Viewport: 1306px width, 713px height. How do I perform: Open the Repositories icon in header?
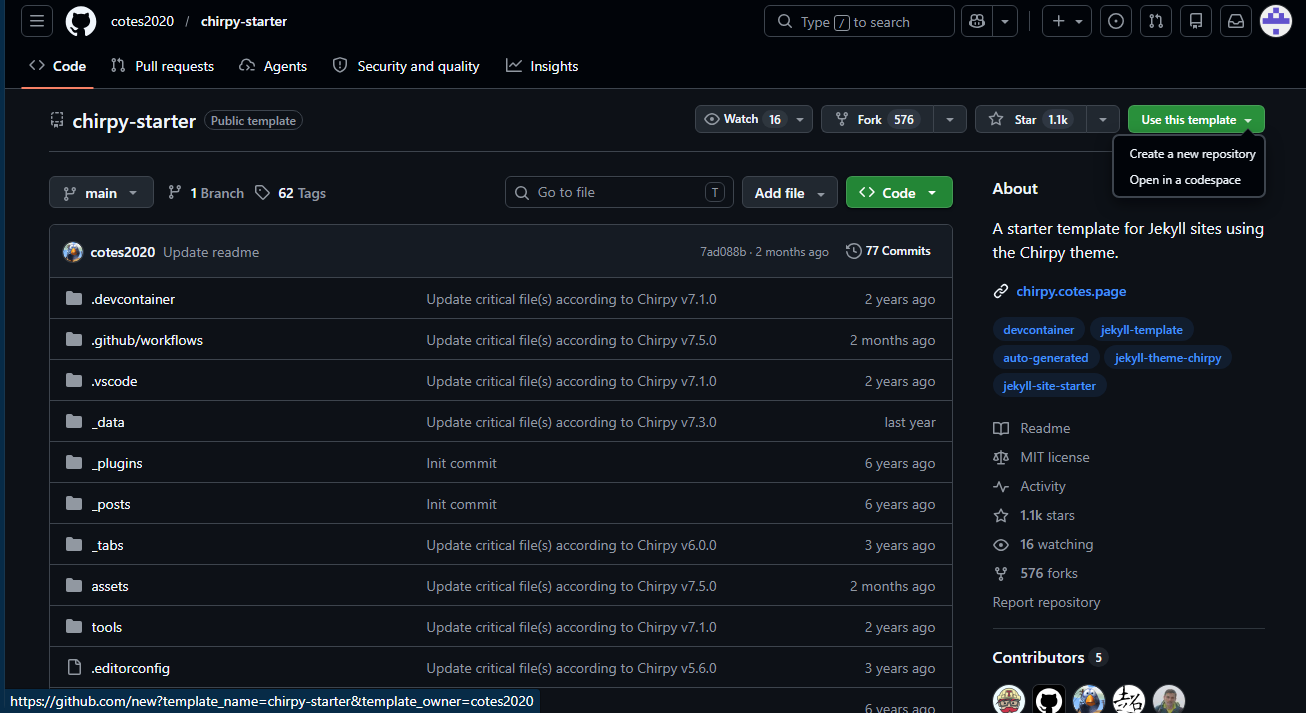(1196, 21)
